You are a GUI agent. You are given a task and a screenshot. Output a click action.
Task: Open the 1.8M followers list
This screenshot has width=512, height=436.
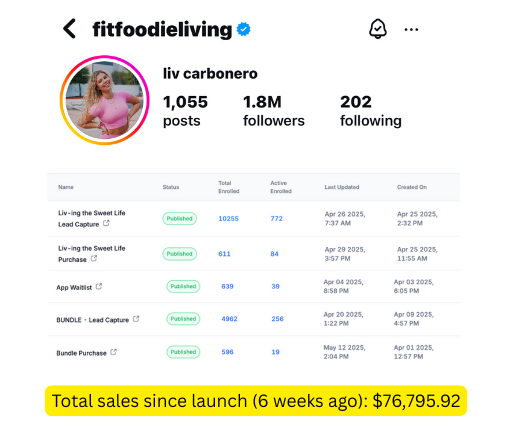tap(274, 111)
